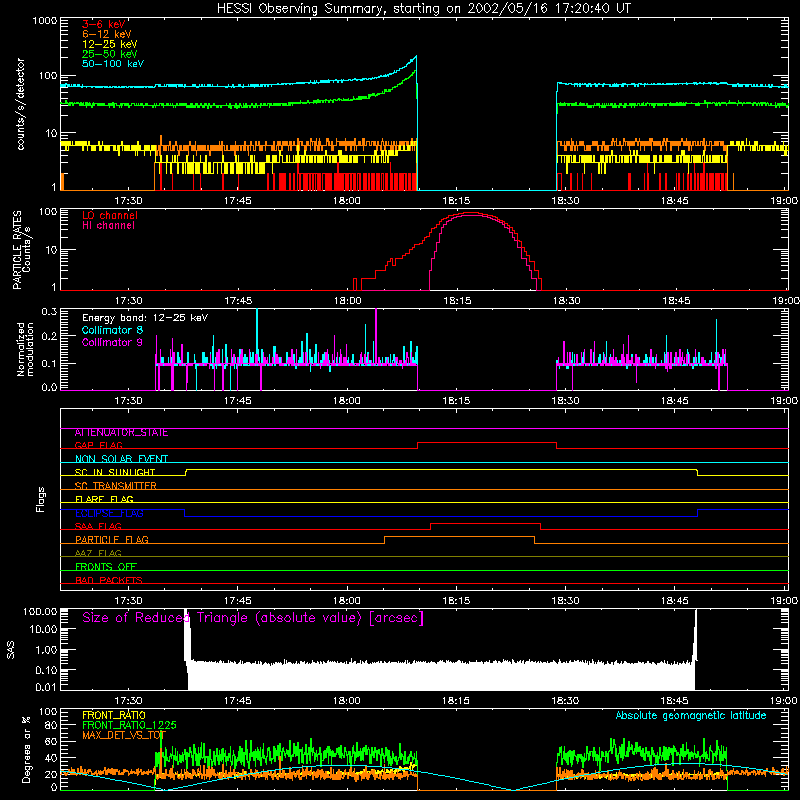Select the NON_SOLAR_EVENT flag label

pyautogui.click(x=121, y=459)
